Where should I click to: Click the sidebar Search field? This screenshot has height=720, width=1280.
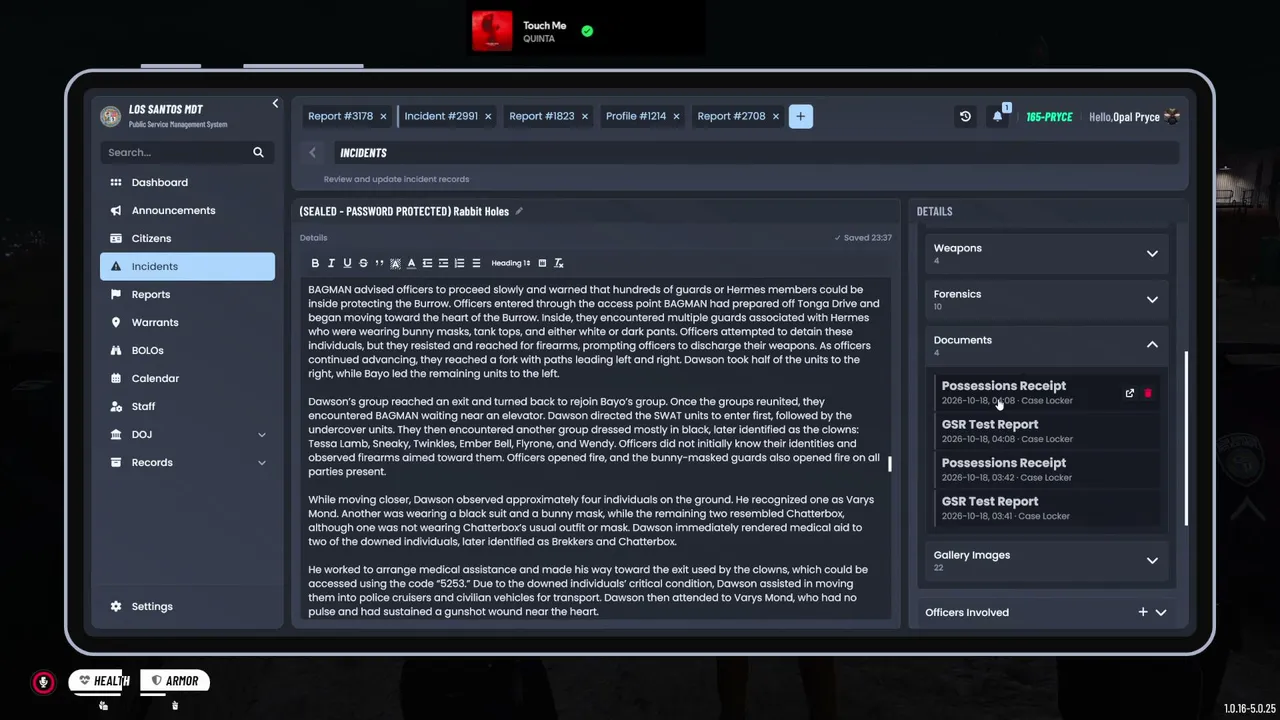187,152
